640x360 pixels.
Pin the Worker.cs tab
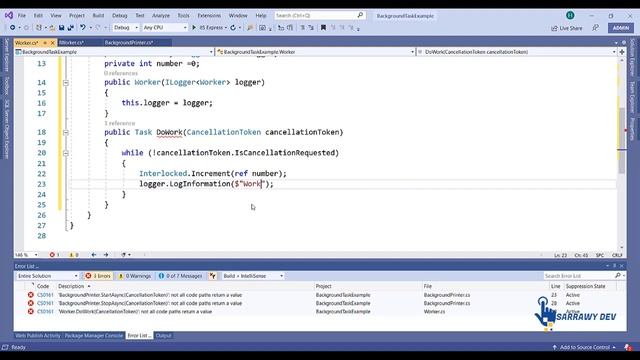click(45, 42)
